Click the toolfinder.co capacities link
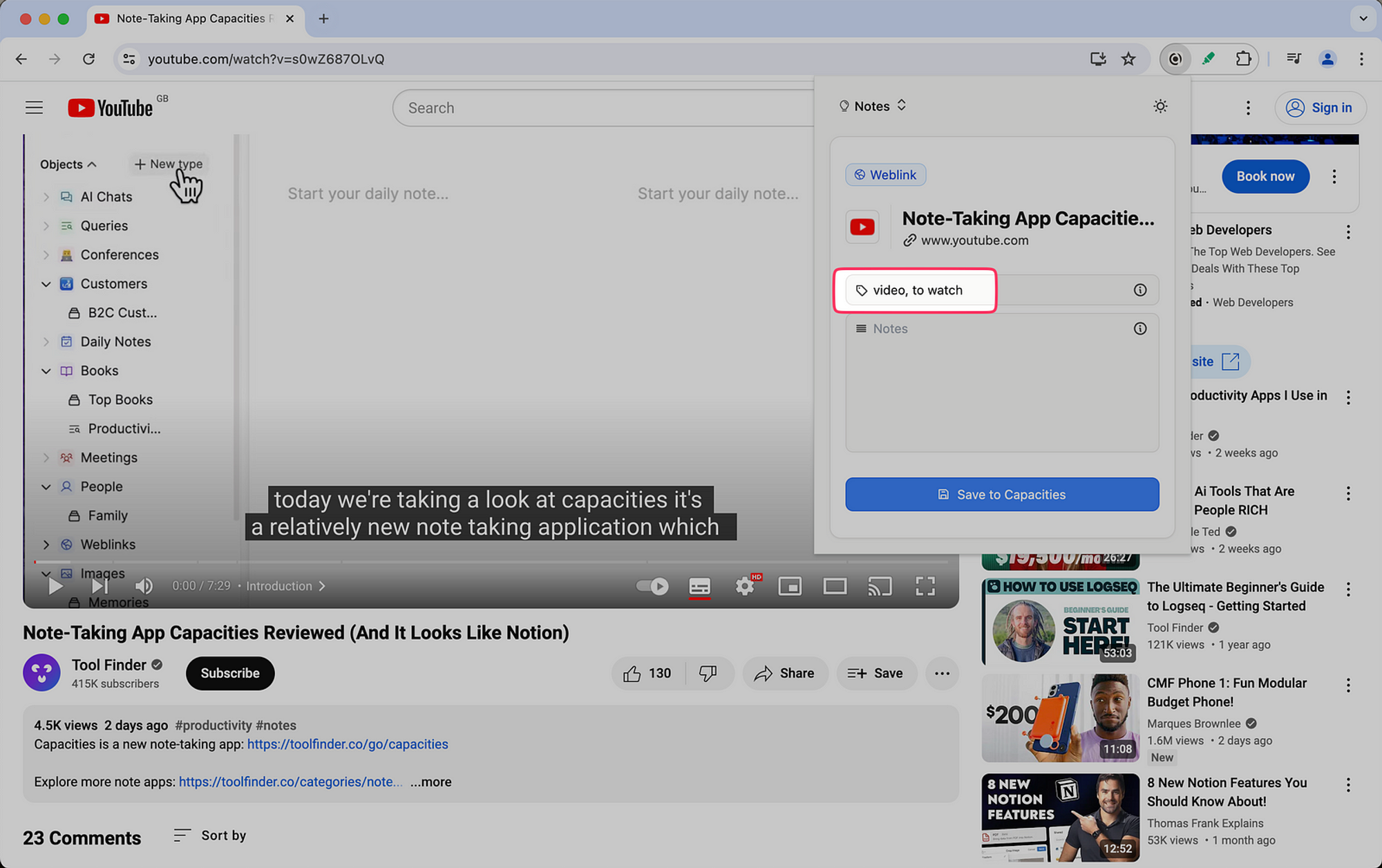This screenshot has width=1382, height=868. click(x=347, y=744)
